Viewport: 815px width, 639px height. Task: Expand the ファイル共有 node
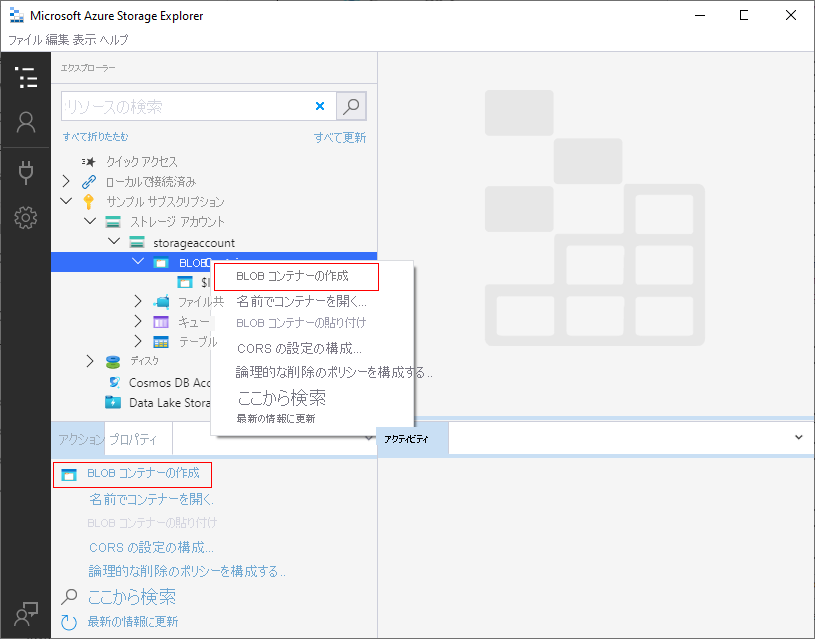[138, 301]
